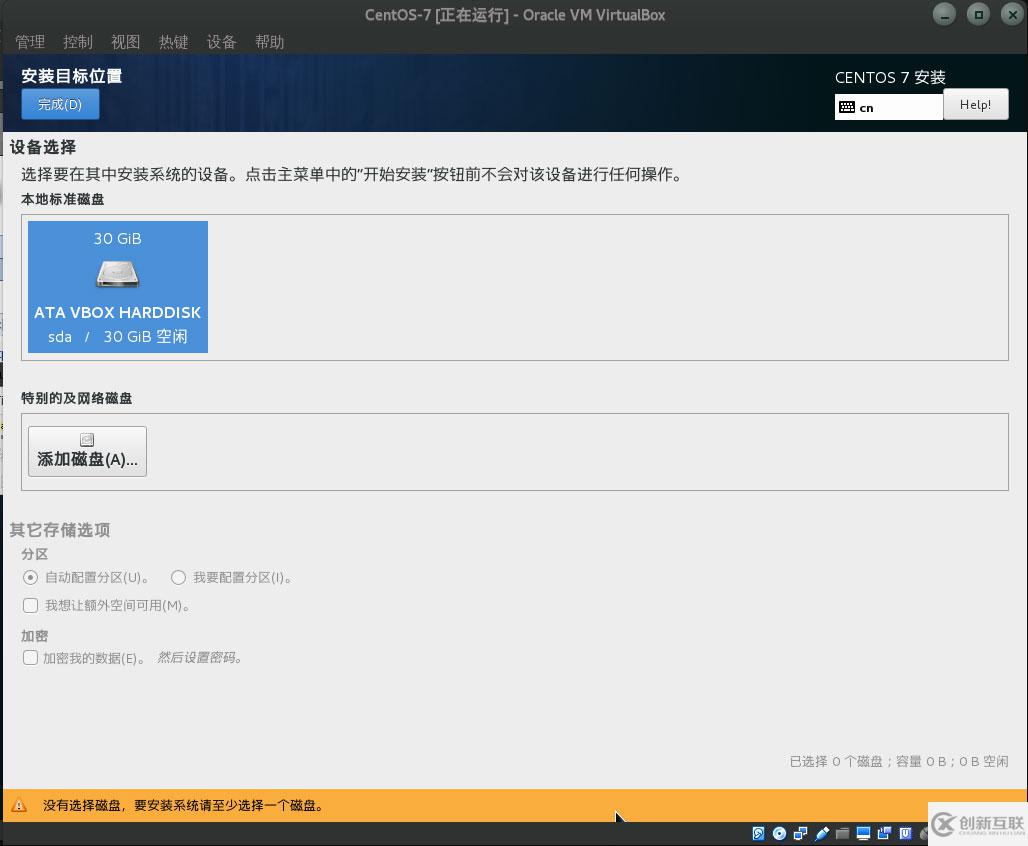Viewport: 1028px width, 846px height.
Task: Click the no-disk-selected warning message
Action: (x=184, y=805)
